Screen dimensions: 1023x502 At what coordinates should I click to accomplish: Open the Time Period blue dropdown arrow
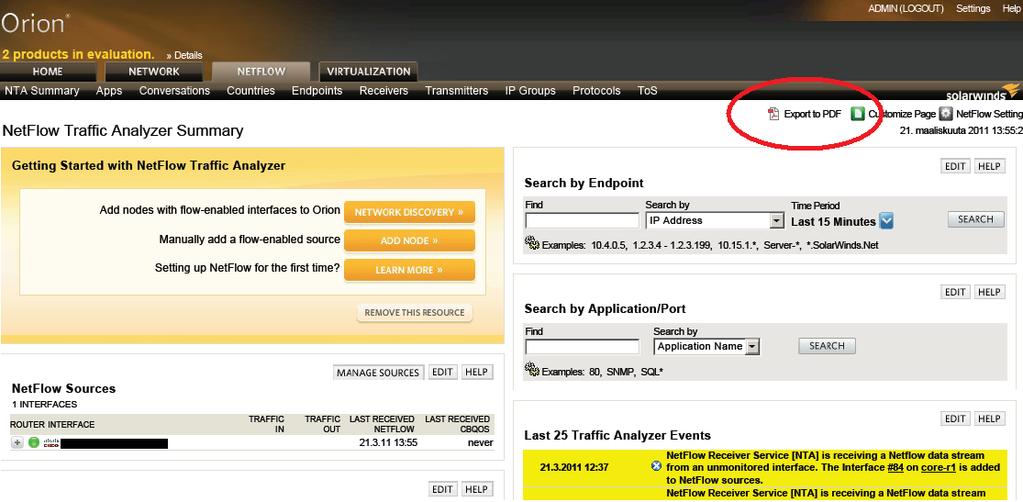(886, 221)
